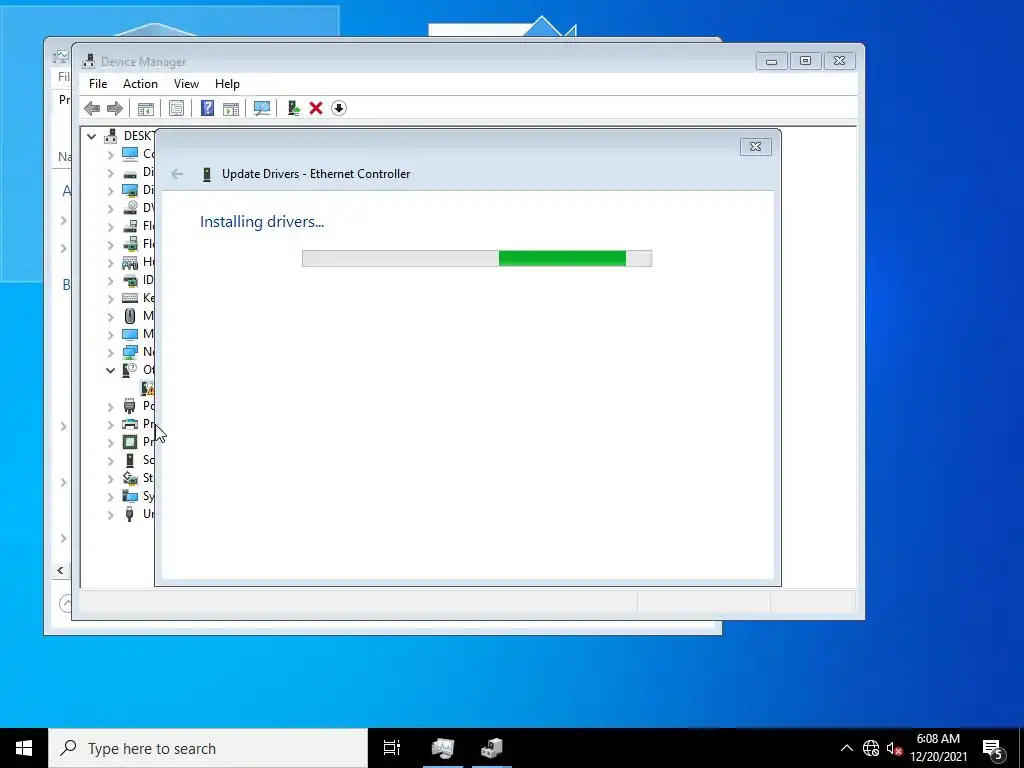Image resolution: width=1024 pixels, height=768 pixels.
Task: Expand the Processors category chevron
Action: point(110,443)
